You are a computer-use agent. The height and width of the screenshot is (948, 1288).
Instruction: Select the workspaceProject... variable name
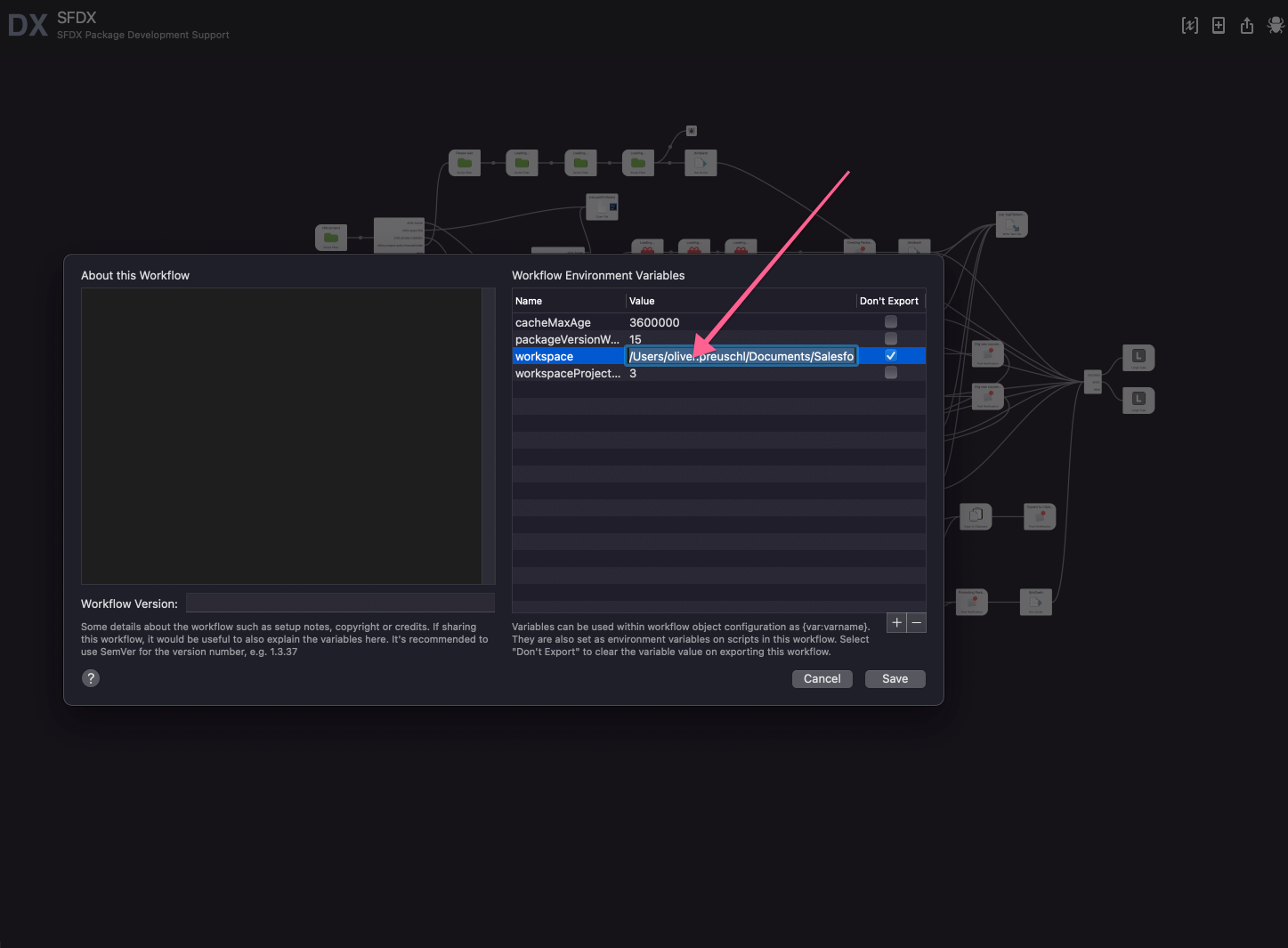coord(568,373)
